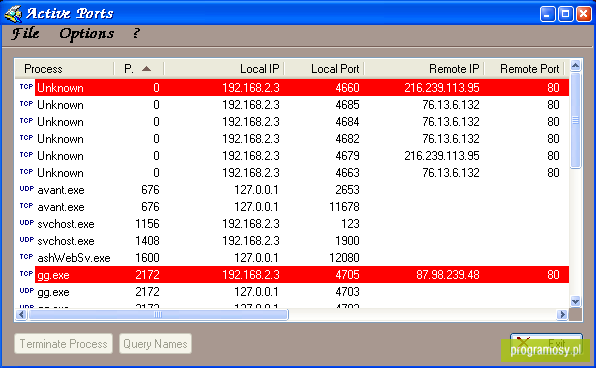
Task: Minimize the Active Ports window
Action: [x=547, y=14]
